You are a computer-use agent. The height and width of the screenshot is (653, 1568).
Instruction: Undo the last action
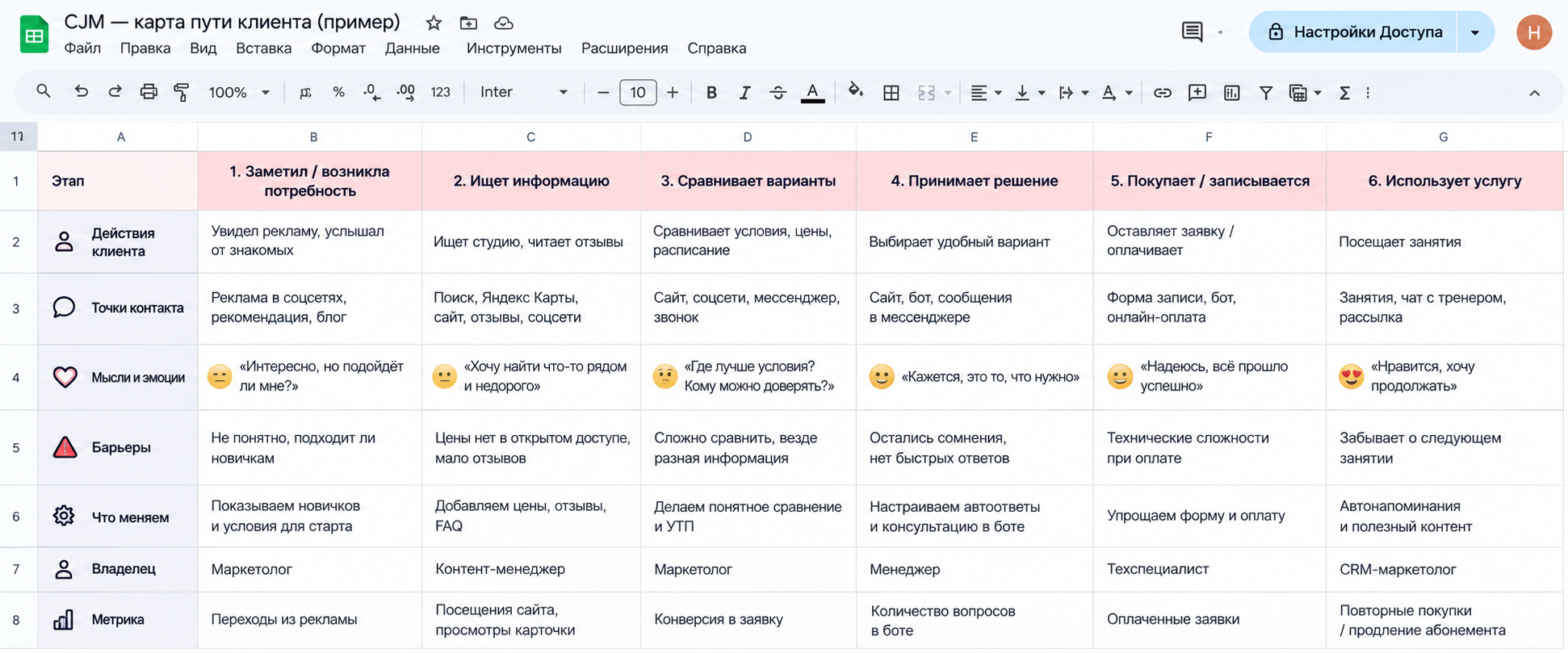[x=81, y=92]
